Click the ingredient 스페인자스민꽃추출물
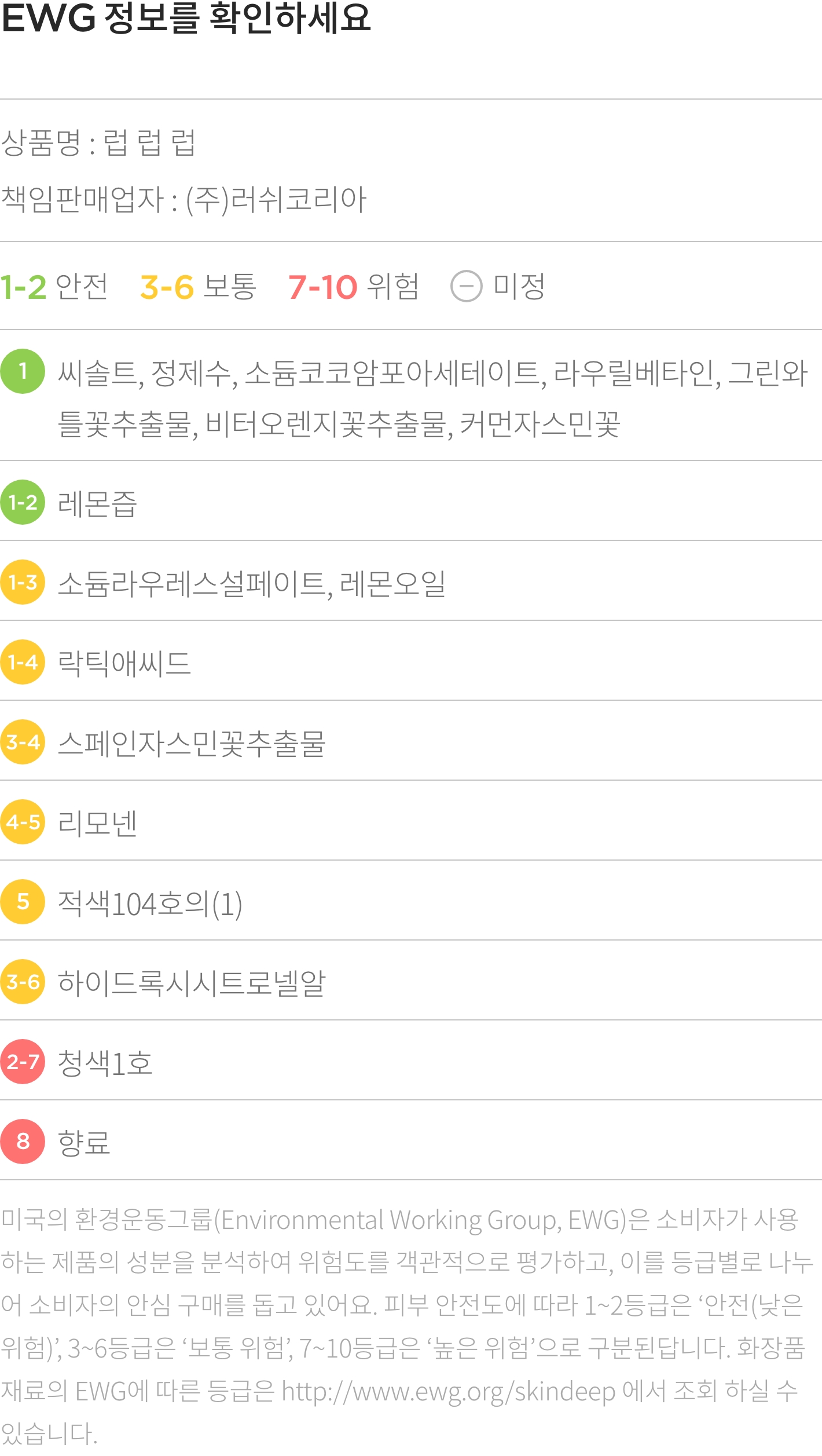The width and height of the screenshot is (822, 1456). point(192,743)
